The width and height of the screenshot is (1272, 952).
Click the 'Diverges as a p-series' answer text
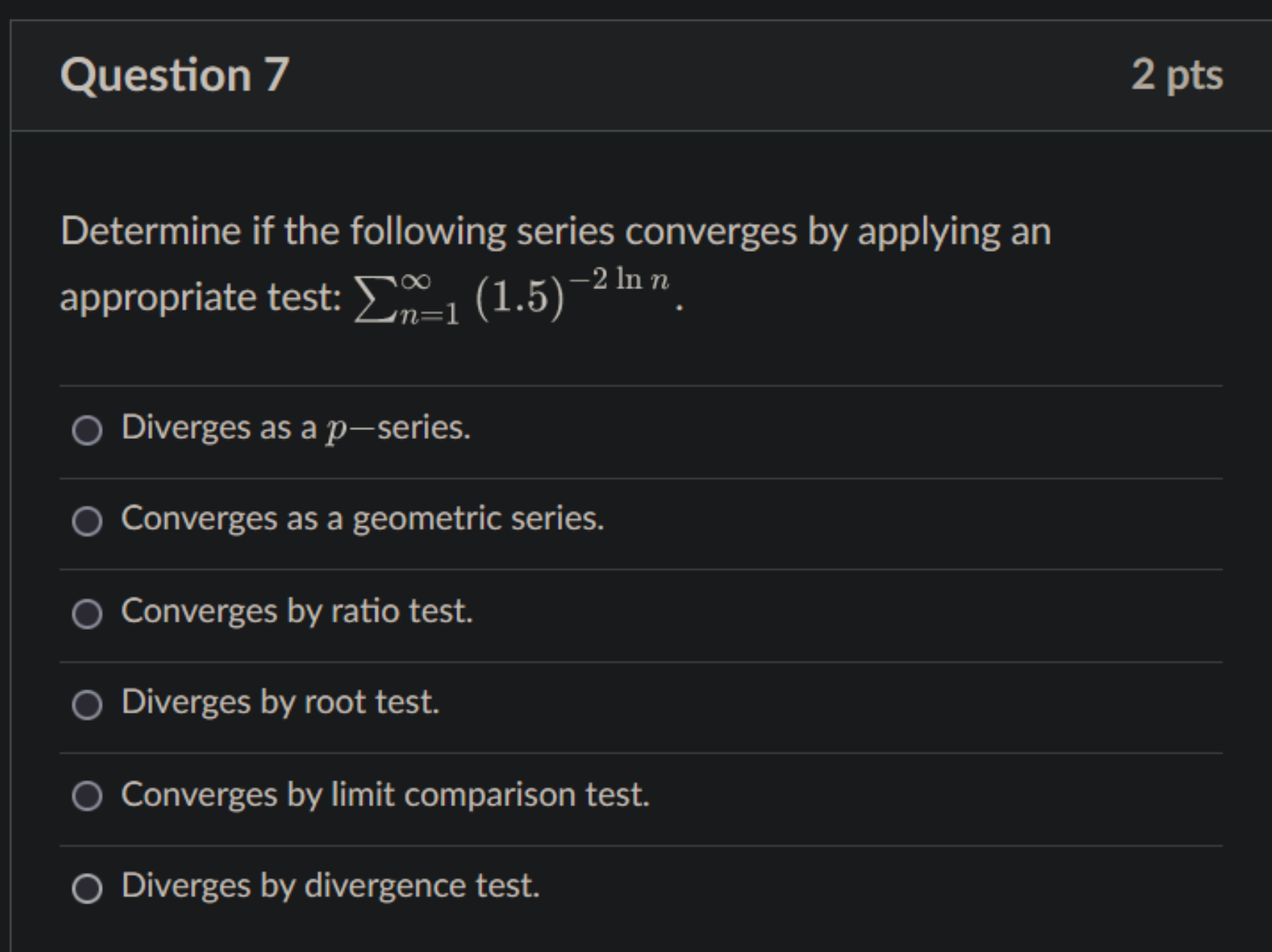coord(294,428)
